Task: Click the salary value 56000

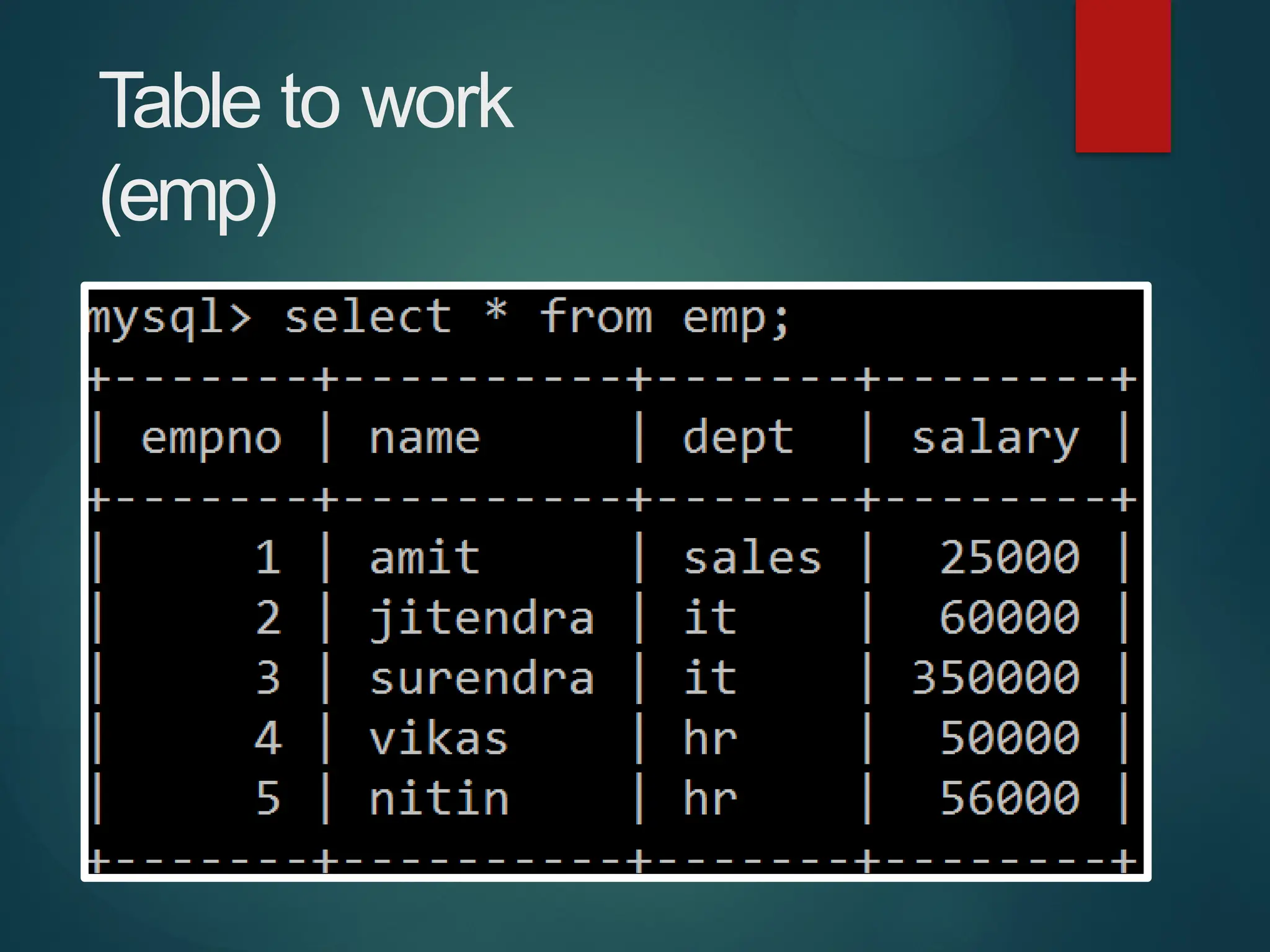Action: point(1010,797)
